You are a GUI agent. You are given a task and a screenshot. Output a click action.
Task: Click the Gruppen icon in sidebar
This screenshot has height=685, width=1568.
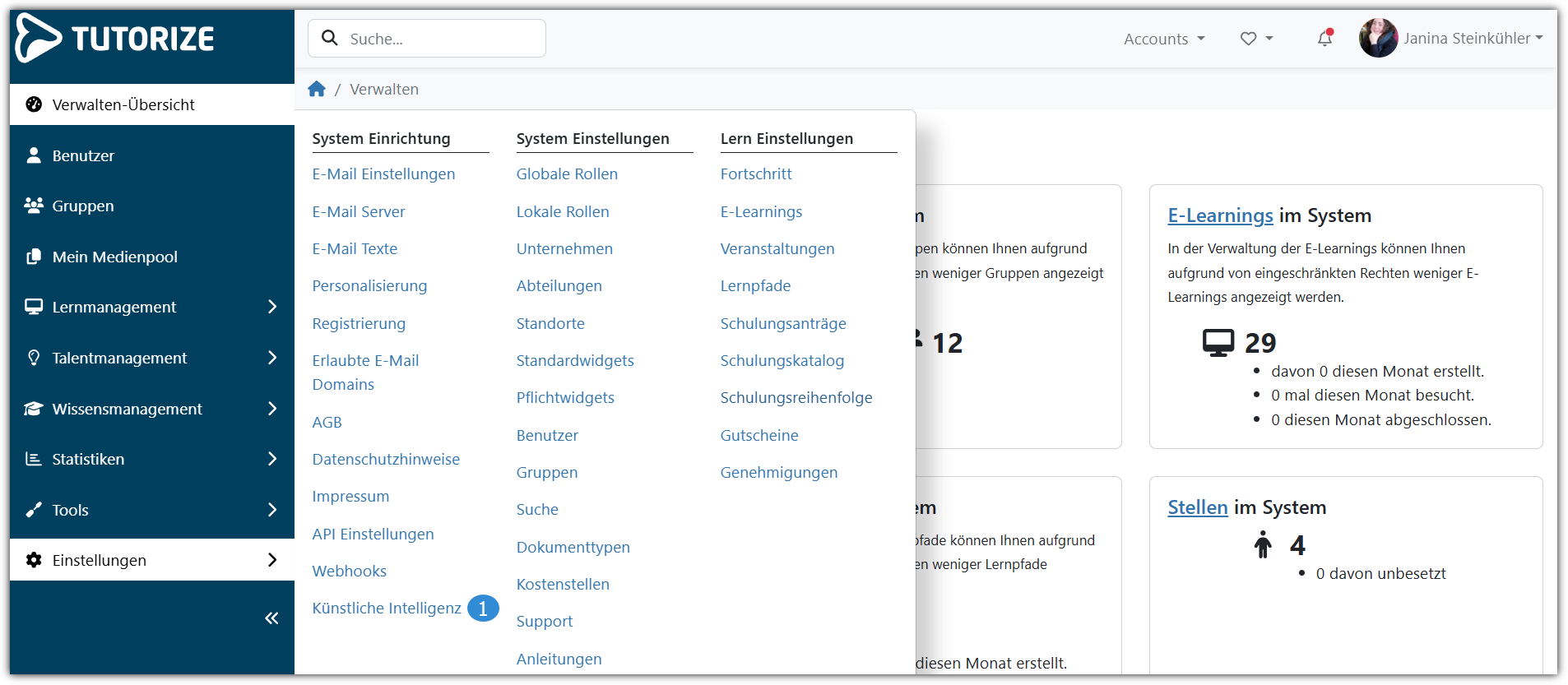[34, 206]
